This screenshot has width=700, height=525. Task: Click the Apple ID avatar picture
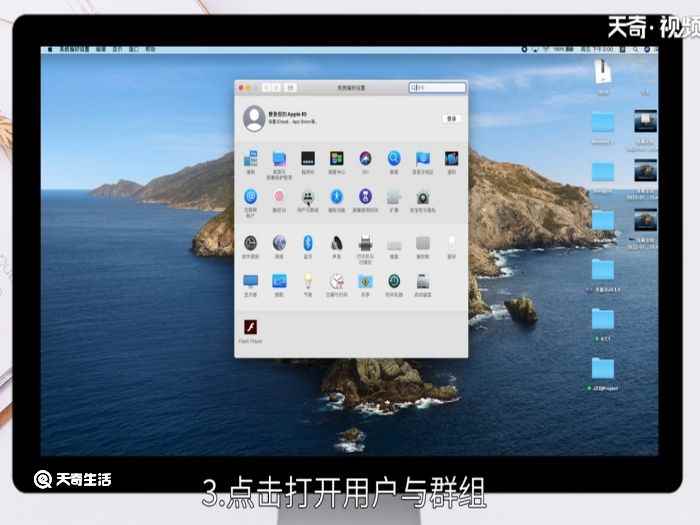point(254,118)
